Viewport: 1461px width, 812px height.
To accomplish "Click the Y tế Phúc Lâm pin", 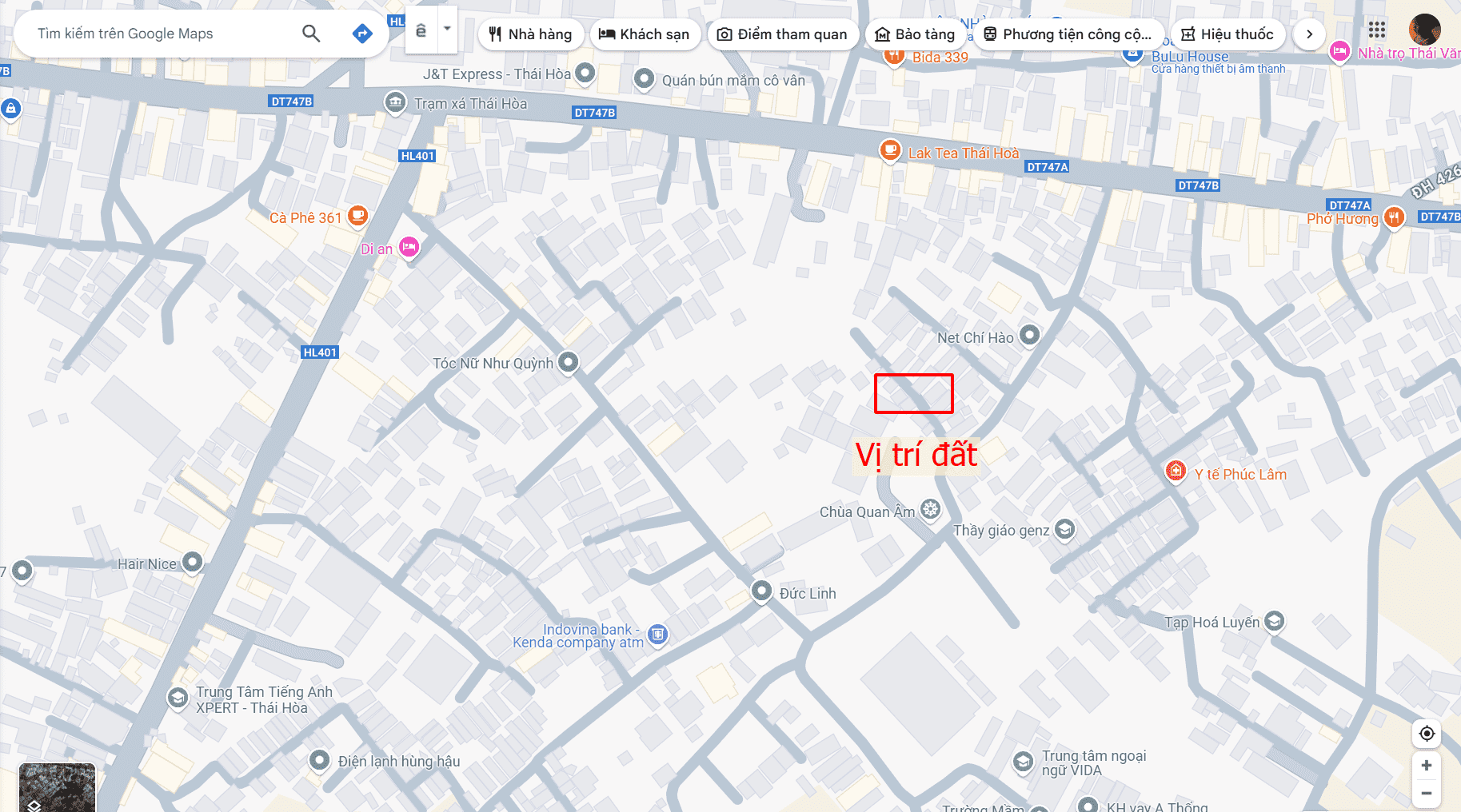I will 1176,472.
